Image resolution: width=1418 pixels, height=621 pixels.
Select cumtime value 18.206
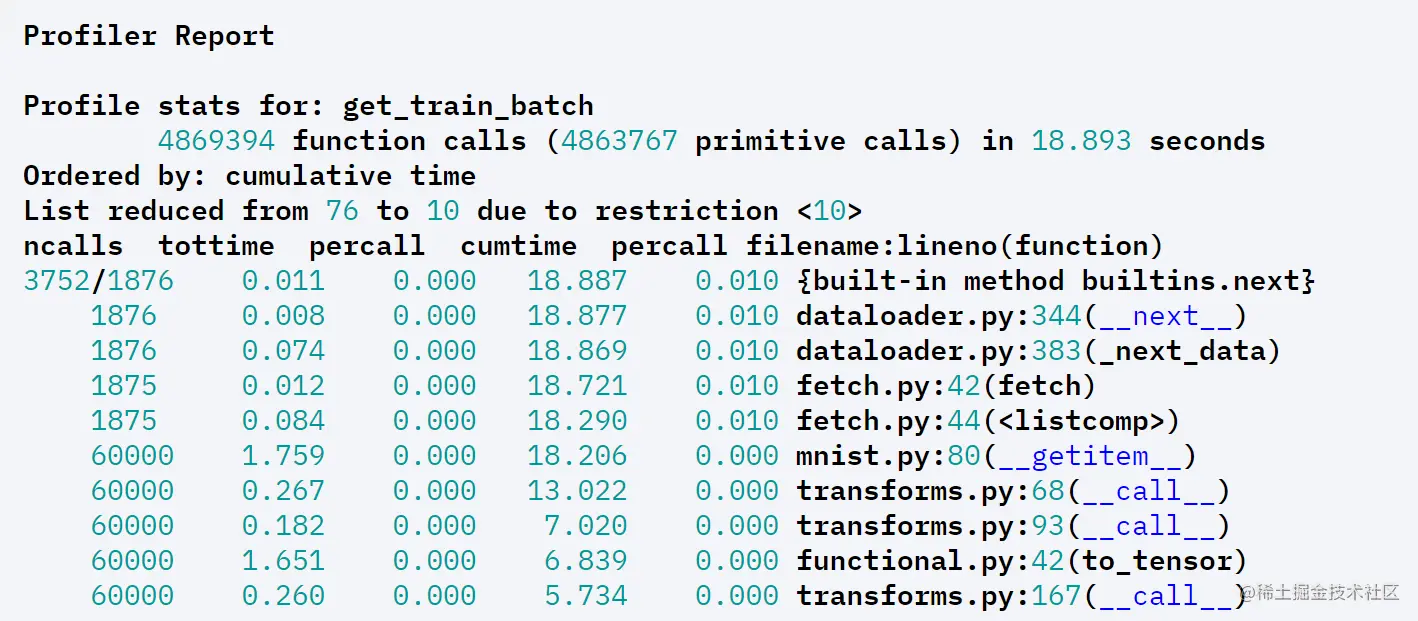coord(577,456)
